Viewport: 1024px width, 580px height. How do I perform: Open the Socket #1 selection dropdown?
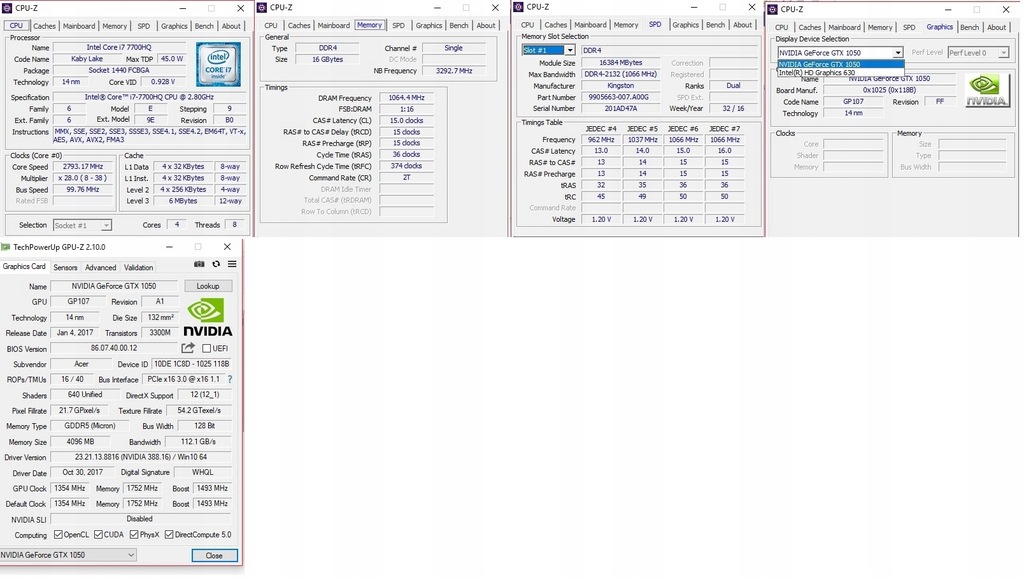pos(82,225)
